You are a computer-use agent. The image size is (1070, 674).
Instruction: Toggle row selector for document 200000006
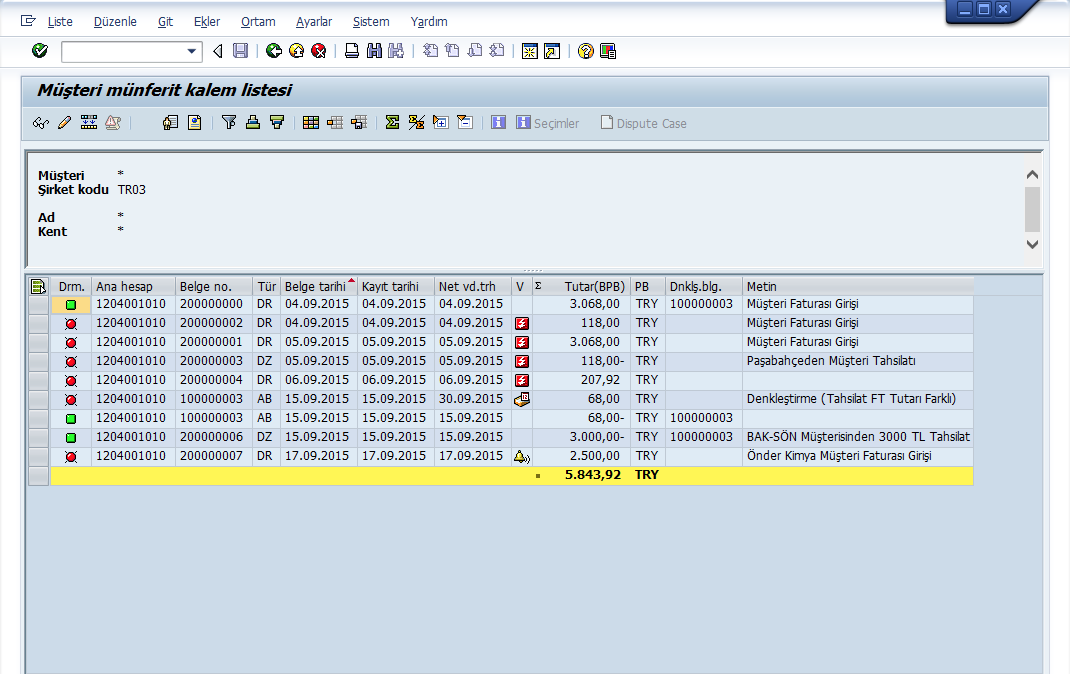[x=39, y=437]
